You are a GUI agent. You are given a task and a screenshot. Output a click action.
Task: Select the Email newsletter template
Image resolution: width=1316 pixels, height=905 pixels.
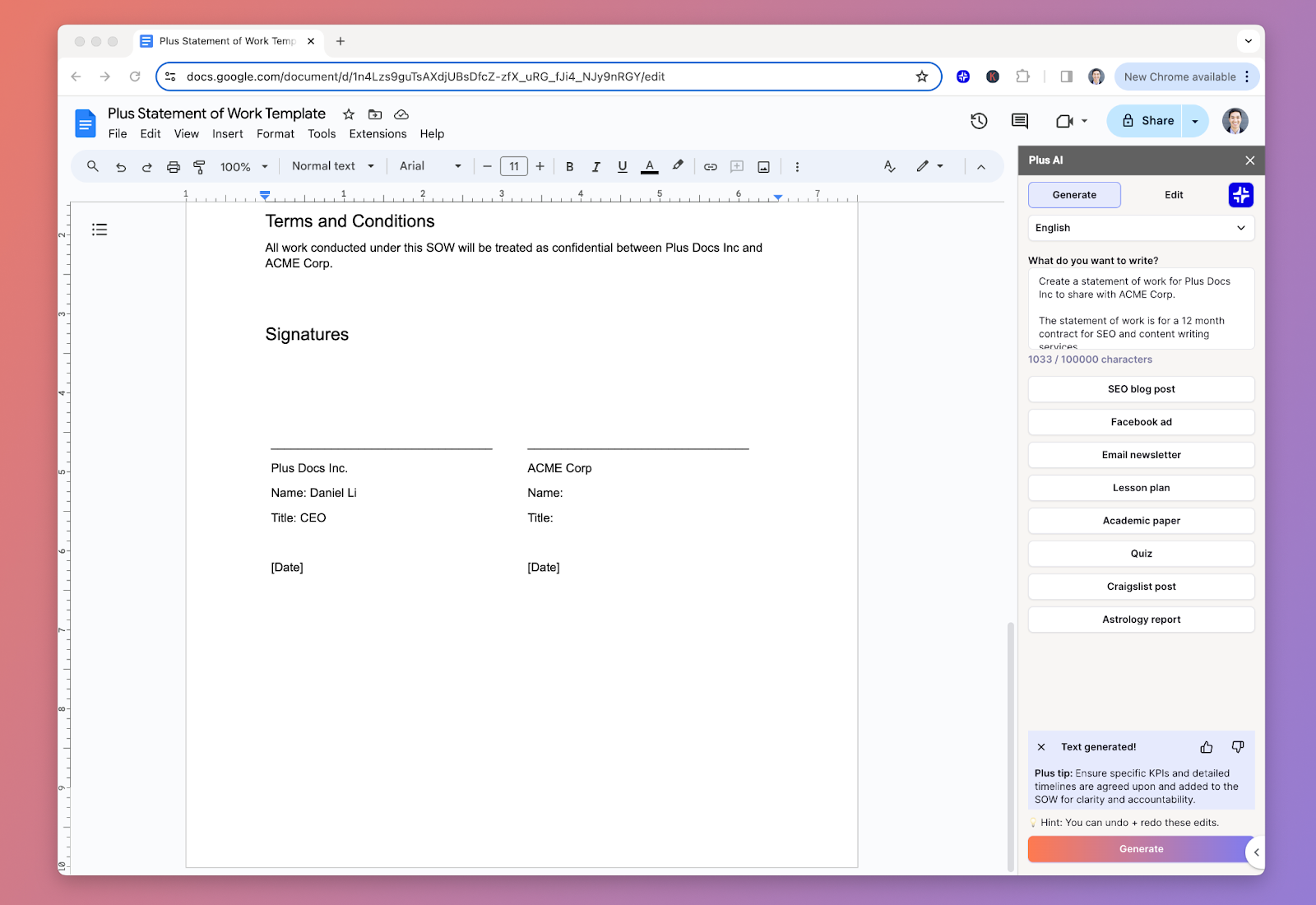click(x=1142, y=455)
